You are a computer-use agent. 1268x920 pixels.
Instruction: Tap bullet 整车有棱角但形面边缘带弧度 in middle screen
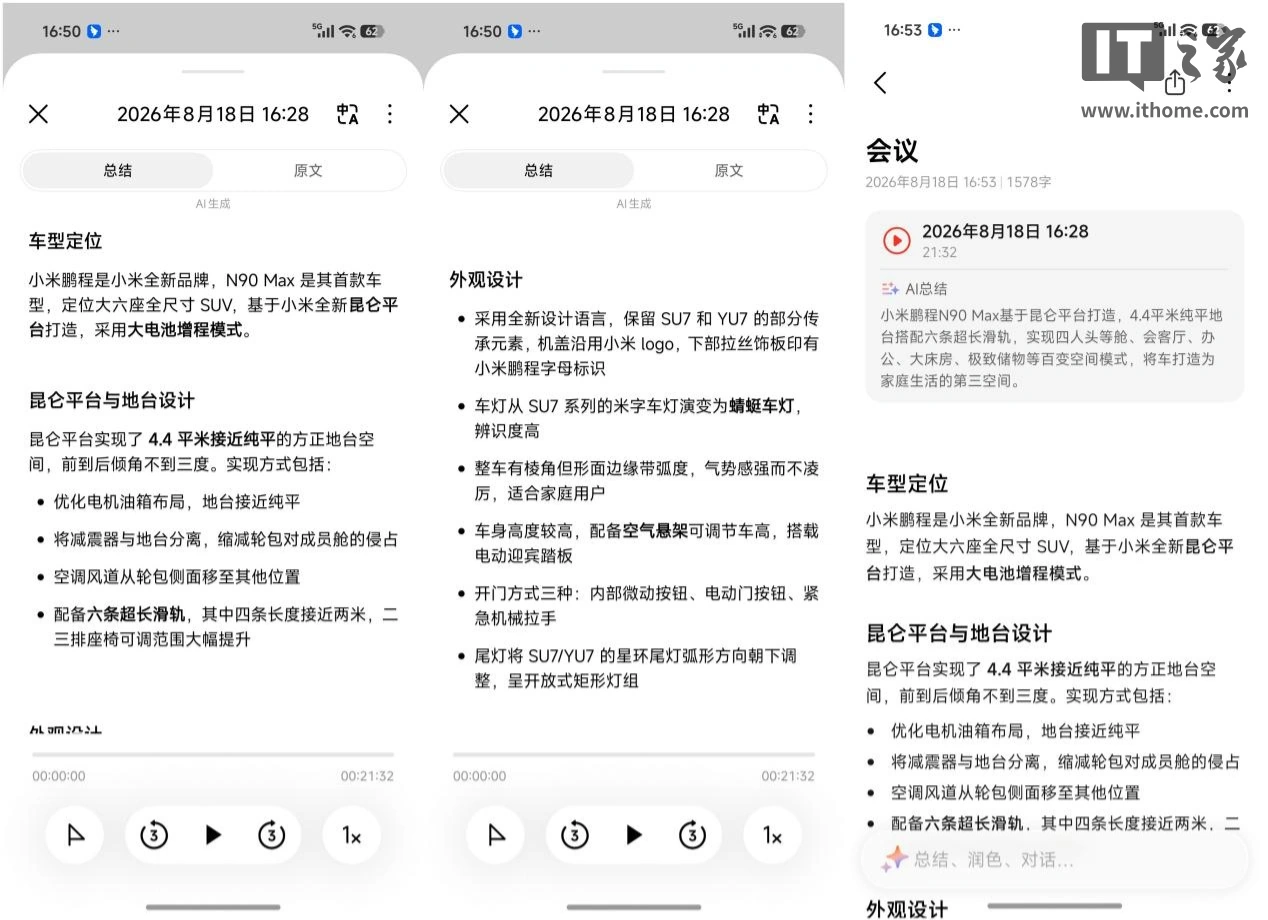647,481
